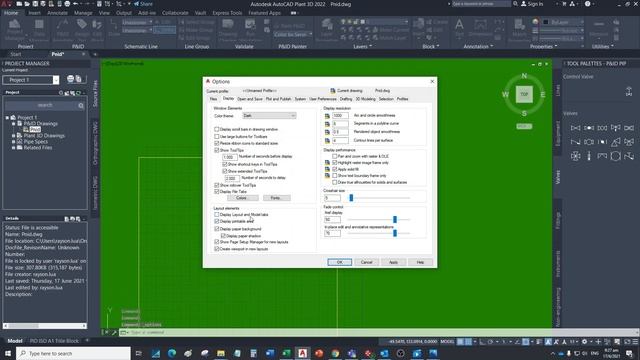Open Task View on the taskbar
The width and height of the screenshot is (640, 360).
coord(138,353)
